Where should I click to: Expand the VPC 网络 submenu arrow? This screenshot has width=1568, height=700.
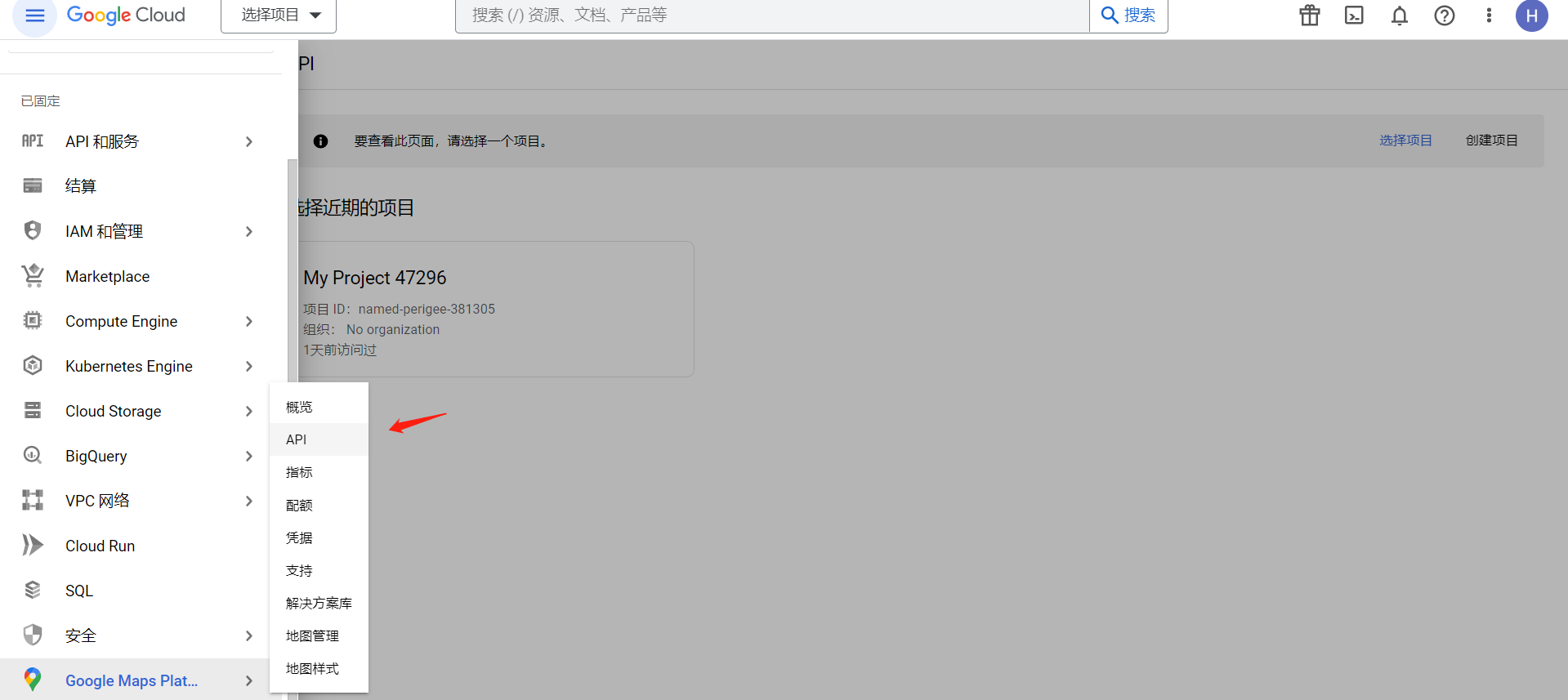coord(249,502)
